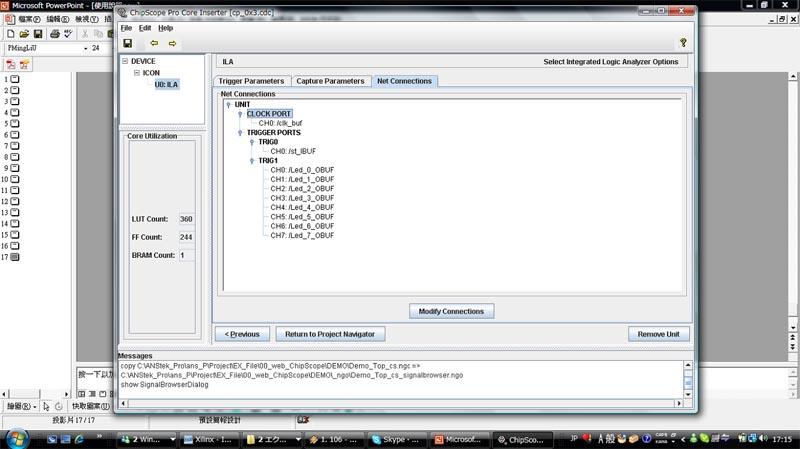Select slide 10 thumbnail in PowerPoint outline
The width and height of the screenshot is (800, 449).
click(x=15, y=179)
